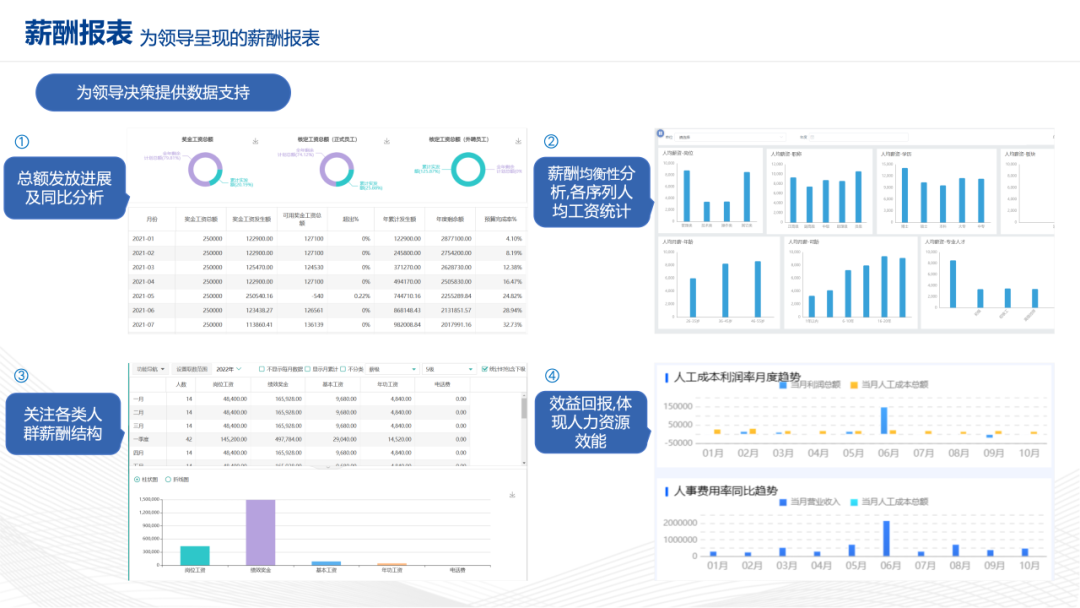Click the tall 06月 bar in 人事费用率 chart
The image size is (1080, 608).
(x=886, y=538)
